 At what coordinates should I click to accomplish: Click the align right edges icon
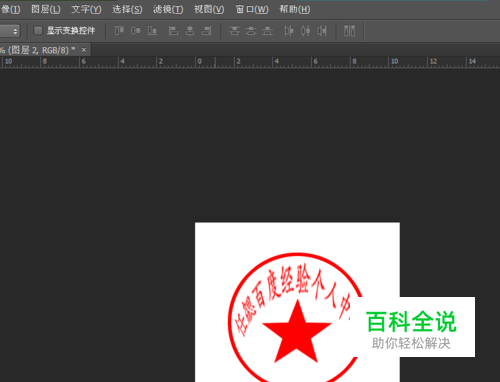click(x=207, y=31)
